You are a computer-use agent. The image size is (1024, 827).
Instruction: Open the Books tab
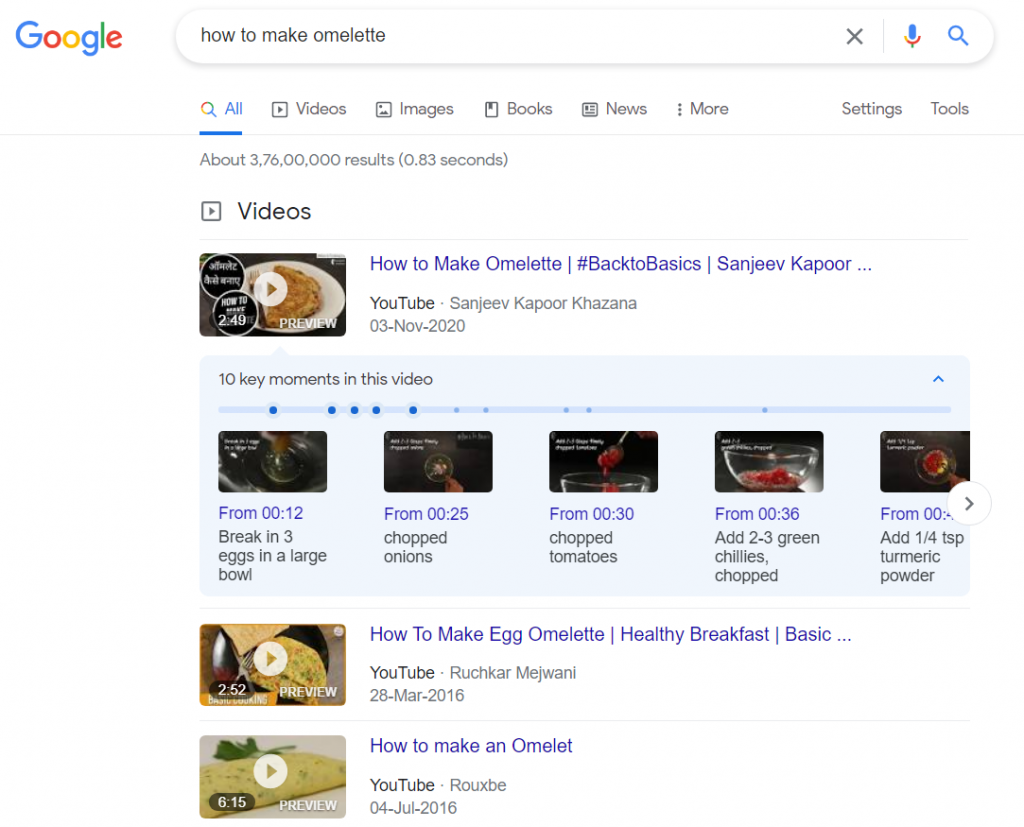click(x=519, y=109)
